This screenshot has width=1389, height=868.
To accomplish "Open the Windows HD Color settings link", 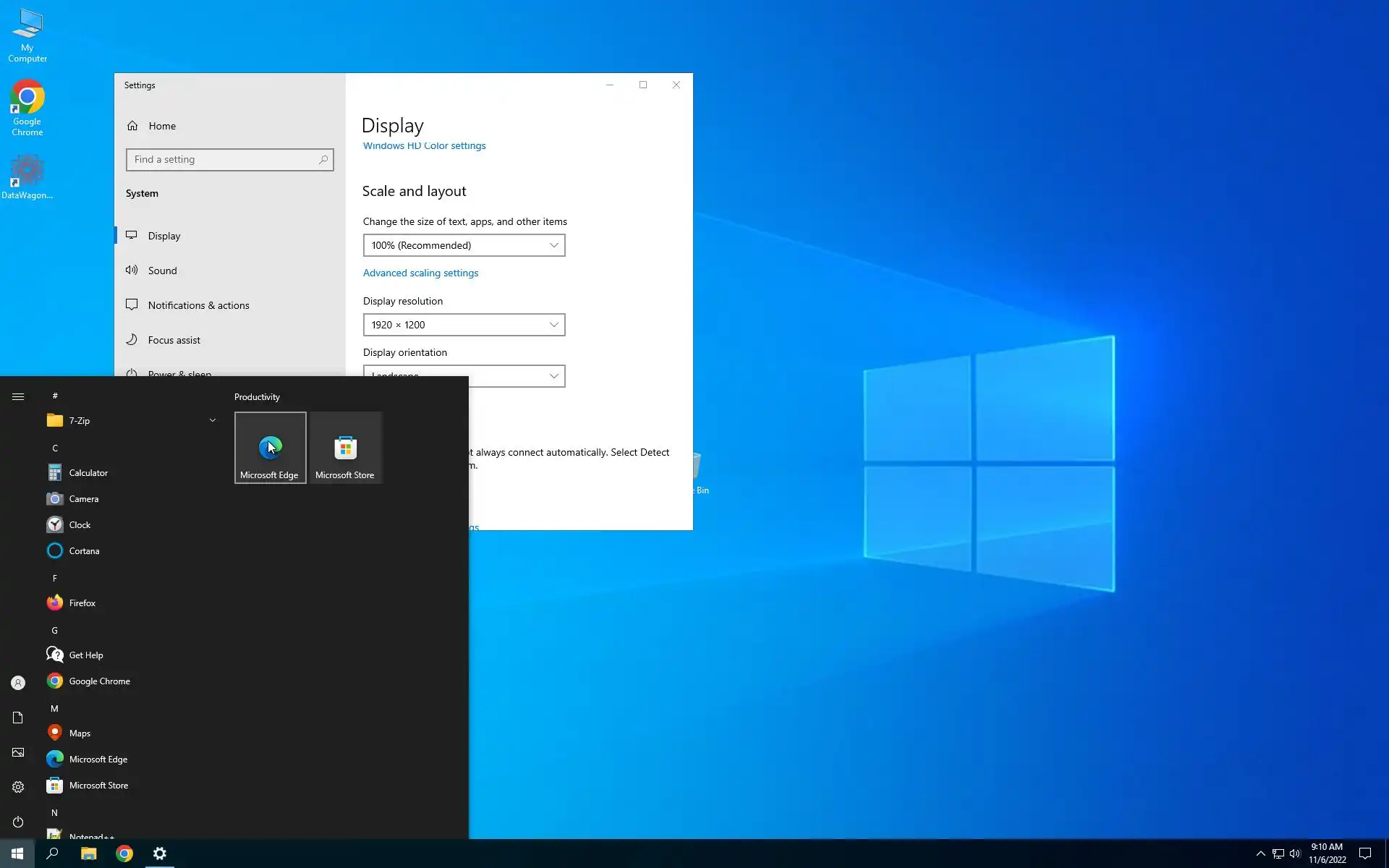I will 424,146.
